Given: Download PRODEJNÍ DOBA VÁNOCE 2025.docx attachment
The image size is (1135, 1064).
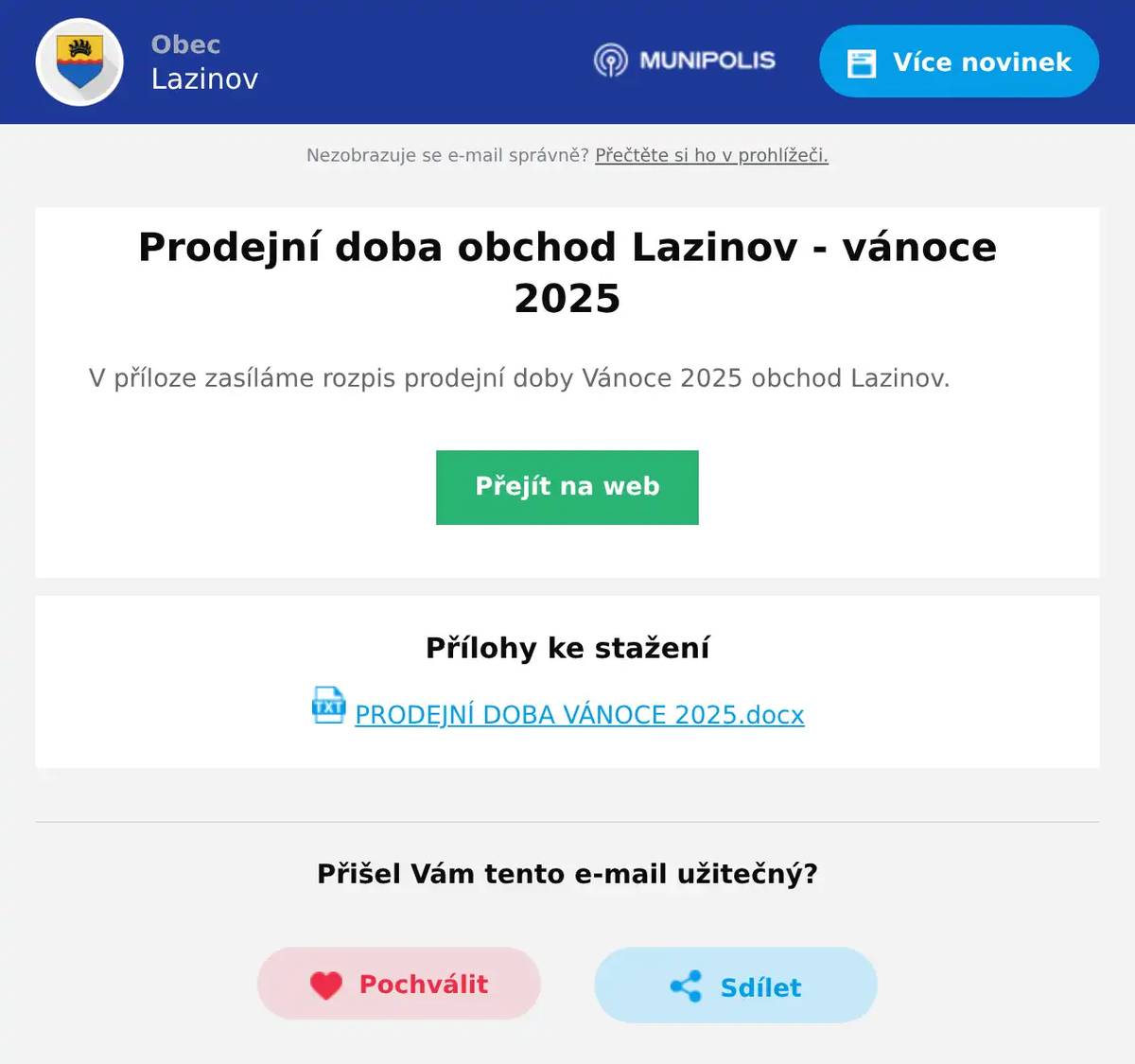Looking at the screenshot, I should click(x=578, y=715).
